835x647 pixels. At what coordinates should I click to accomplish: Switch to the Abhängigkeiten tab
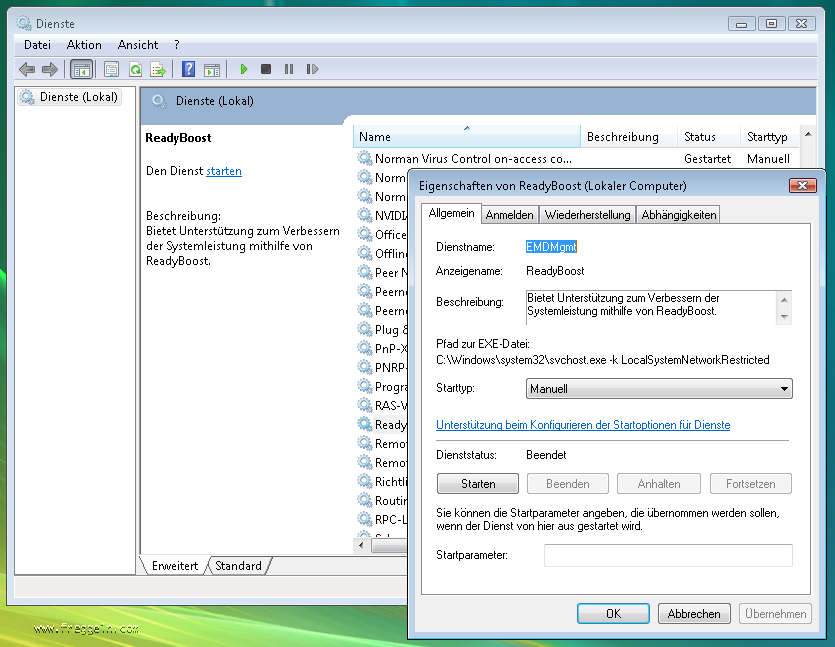click(678, 215)
